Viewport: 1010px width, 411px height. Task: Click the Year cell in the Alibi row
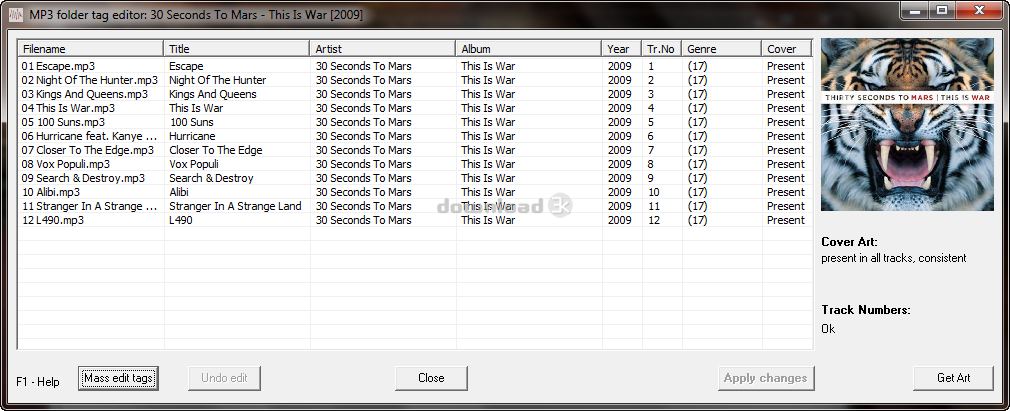(x=620, y=193)
